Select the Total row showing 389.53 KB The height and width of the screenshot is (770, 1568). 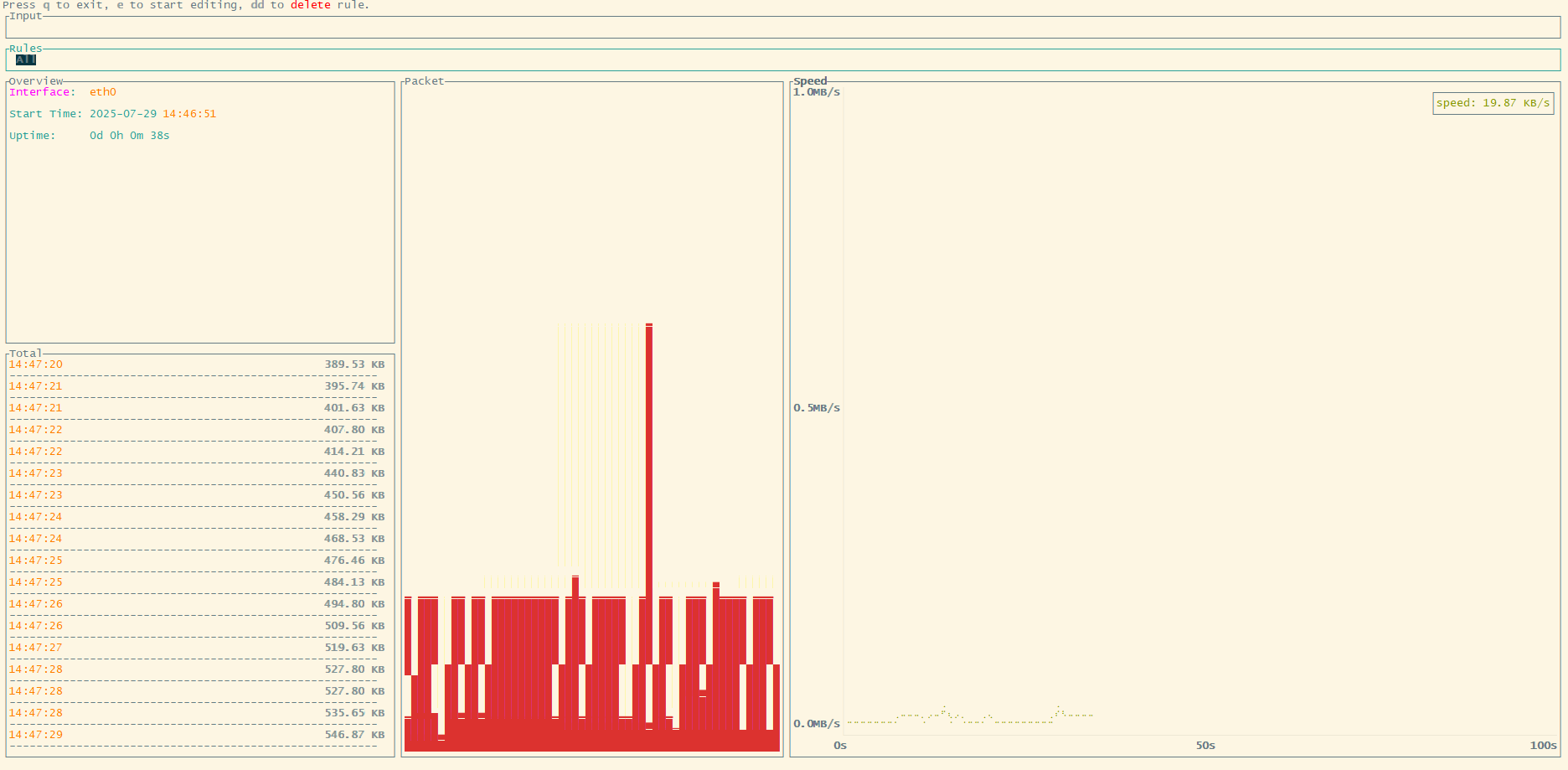197,364
